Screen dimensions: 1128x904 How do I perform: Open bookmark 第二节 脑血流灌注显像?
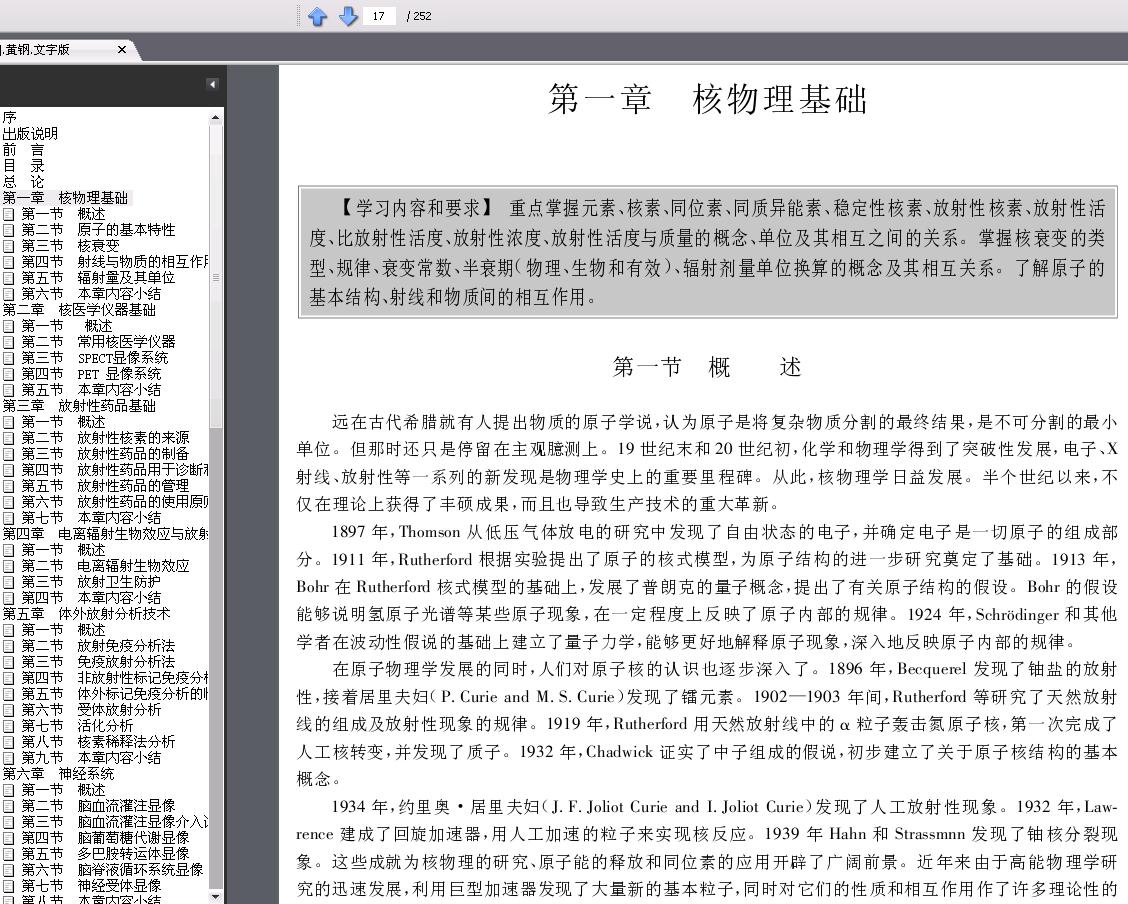click(x=98, y=805)
